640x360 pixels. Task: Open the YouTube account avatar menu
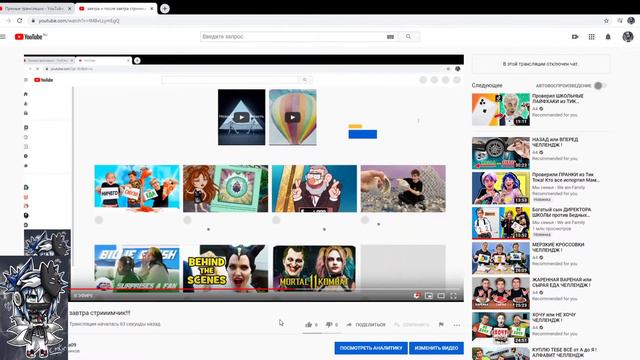(x=628, y=37)
